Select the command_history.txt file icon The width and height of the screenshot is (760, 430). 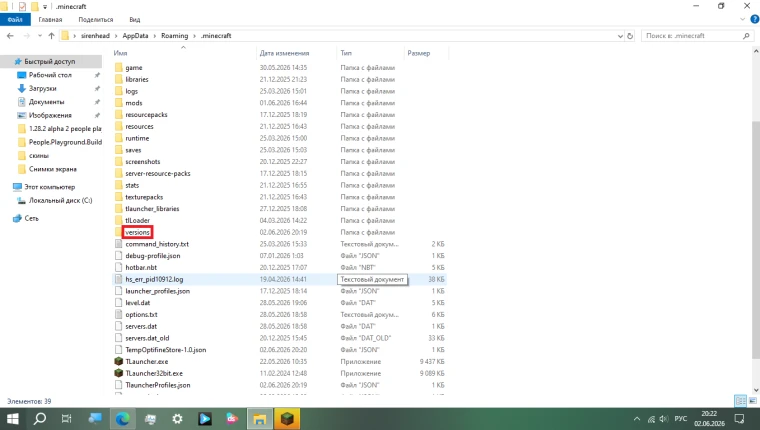pos(119,244)
